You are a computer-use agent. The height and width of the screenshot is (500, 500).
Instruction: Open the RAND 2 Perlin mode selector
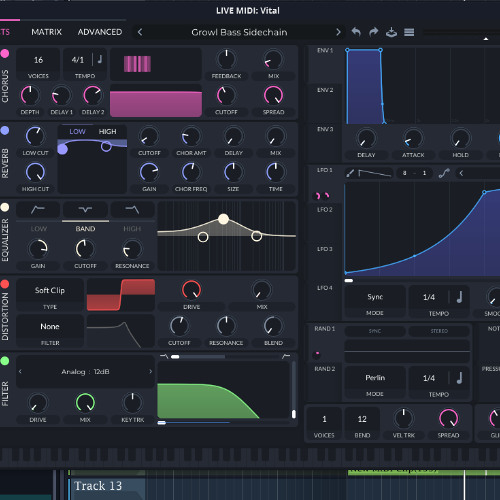375,378
